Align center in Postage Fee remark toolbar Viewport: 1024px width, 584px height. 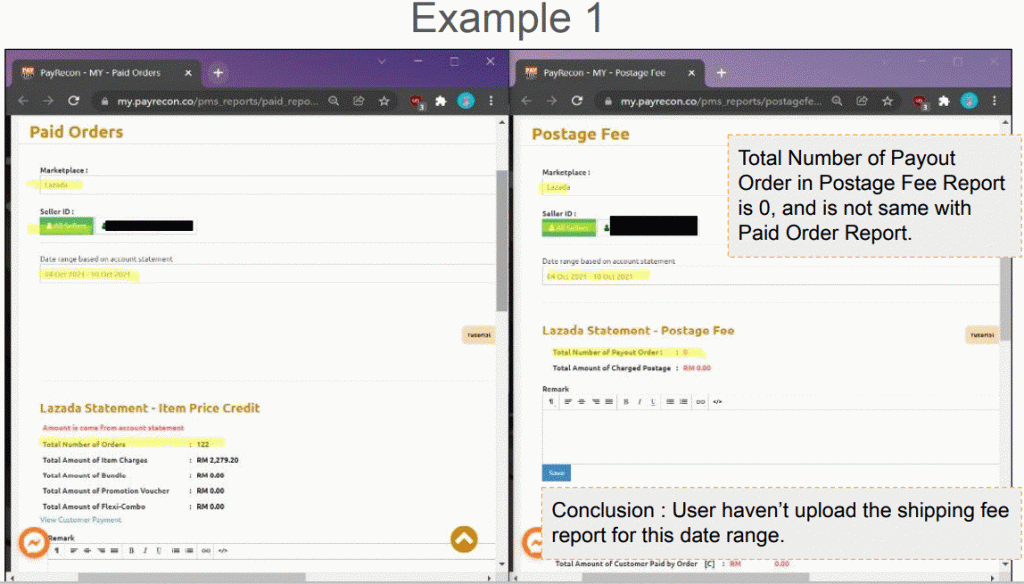pos(581,402)
